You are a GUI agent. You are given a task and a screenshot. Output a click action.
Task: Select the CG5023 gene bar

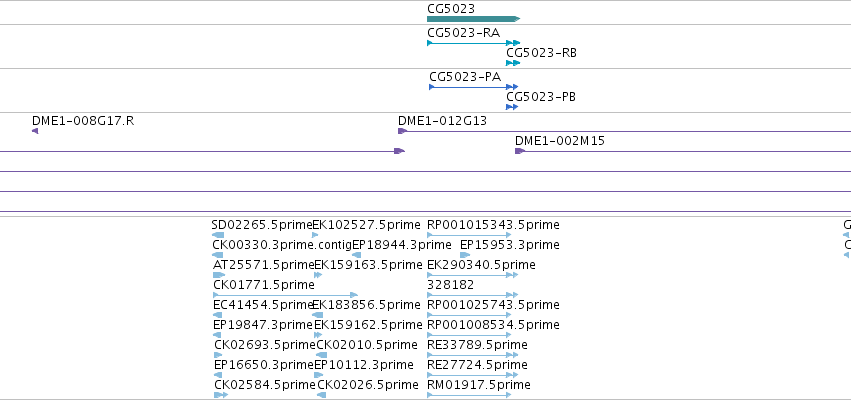(x=473, y=19)
